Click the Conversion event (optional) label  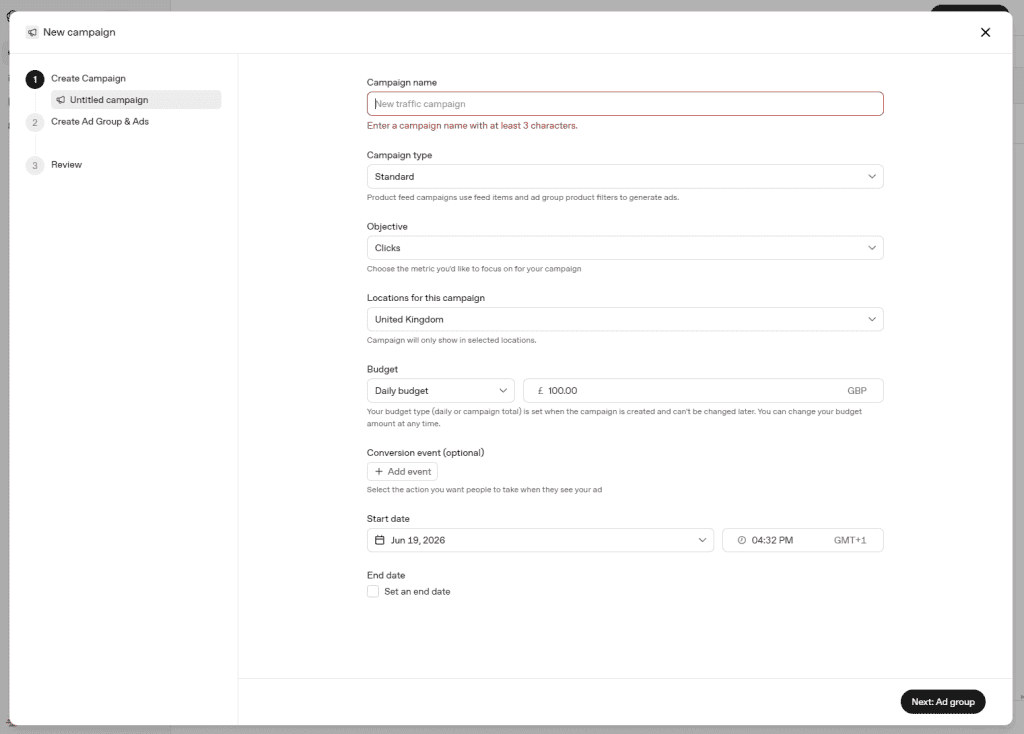coord(425,453)
